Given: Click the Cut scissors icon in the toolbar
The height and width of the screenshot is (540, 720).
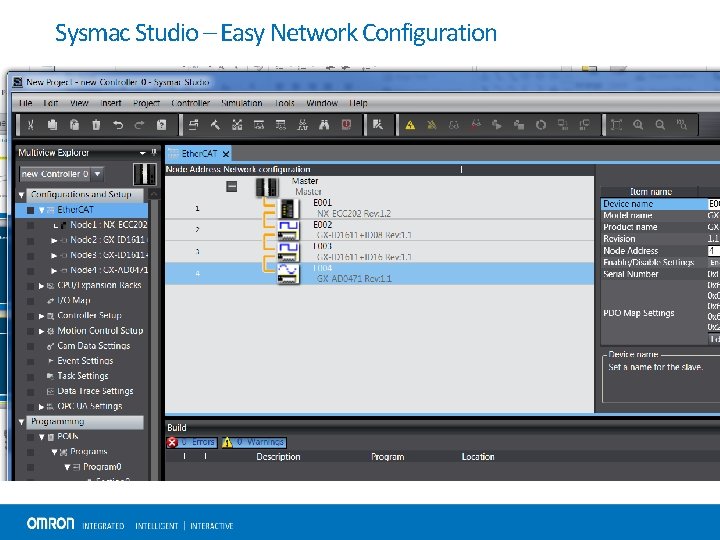Looking at the screenshot, I should tap(30, 125).
